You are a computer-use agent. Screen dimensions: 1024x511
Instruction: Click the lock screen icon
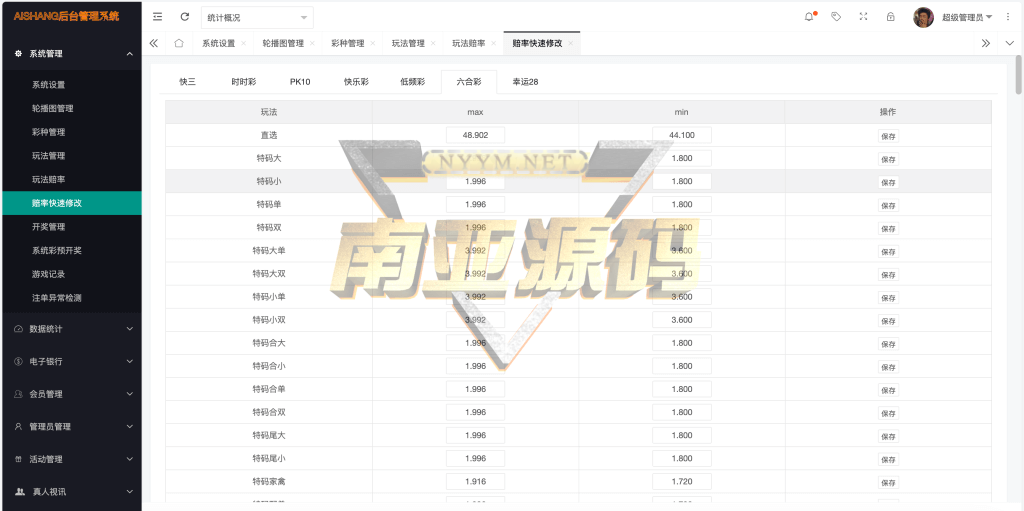tap(890, 17)
